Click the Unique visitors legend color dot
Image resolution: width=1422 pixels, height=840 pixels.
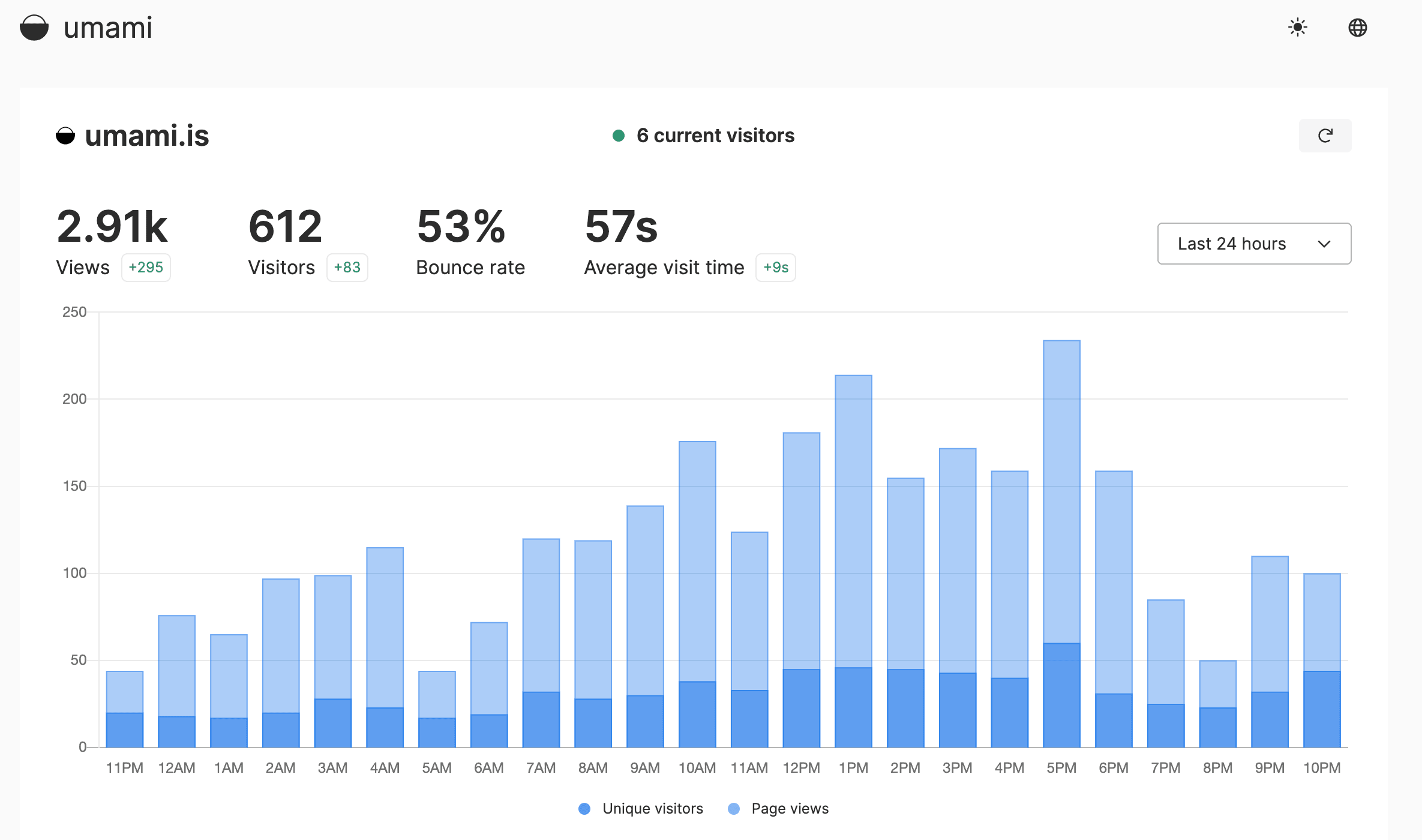[584, 809]
